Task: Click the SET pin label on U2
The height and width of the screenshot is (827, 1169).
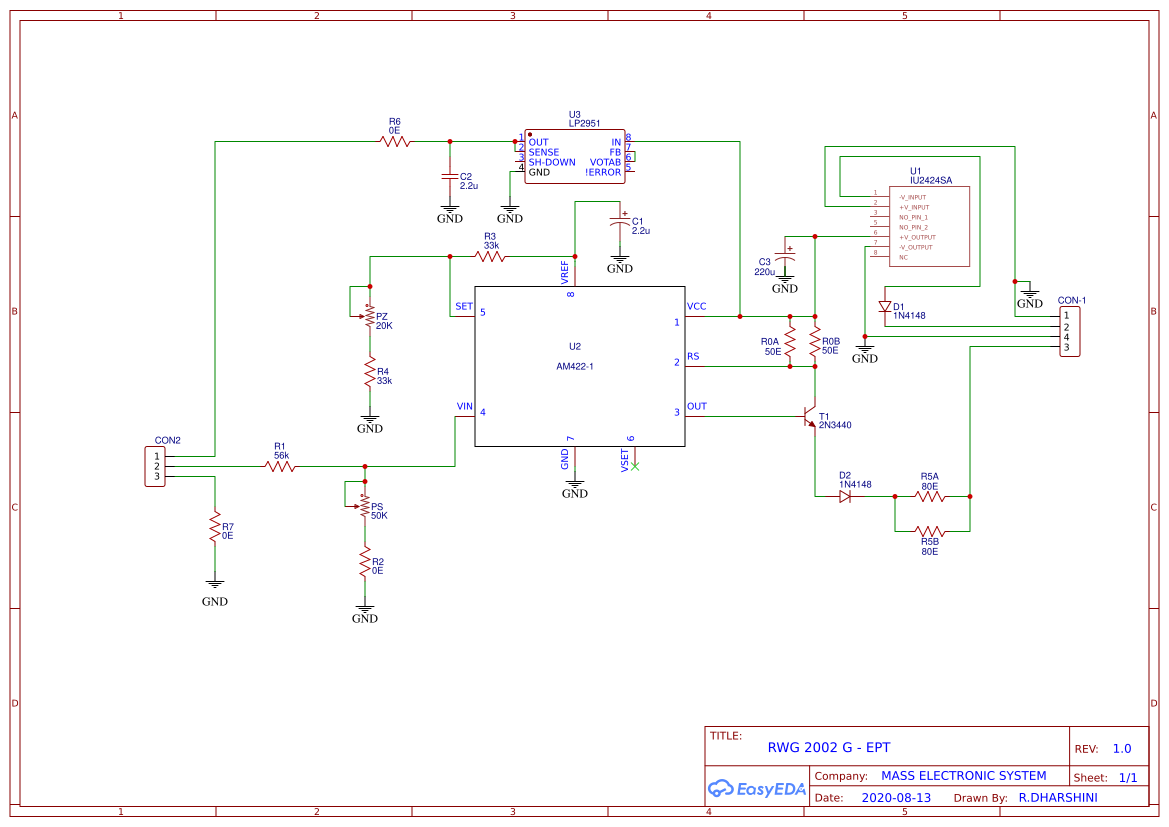Action: [x=464, y=306]
